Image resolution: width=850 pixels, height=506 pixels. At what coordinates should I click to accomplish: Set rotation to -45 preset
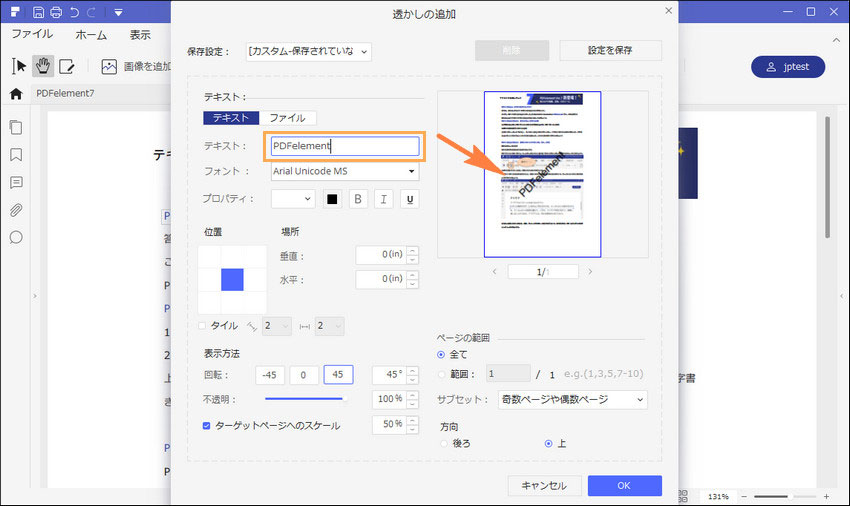[269, 375]
